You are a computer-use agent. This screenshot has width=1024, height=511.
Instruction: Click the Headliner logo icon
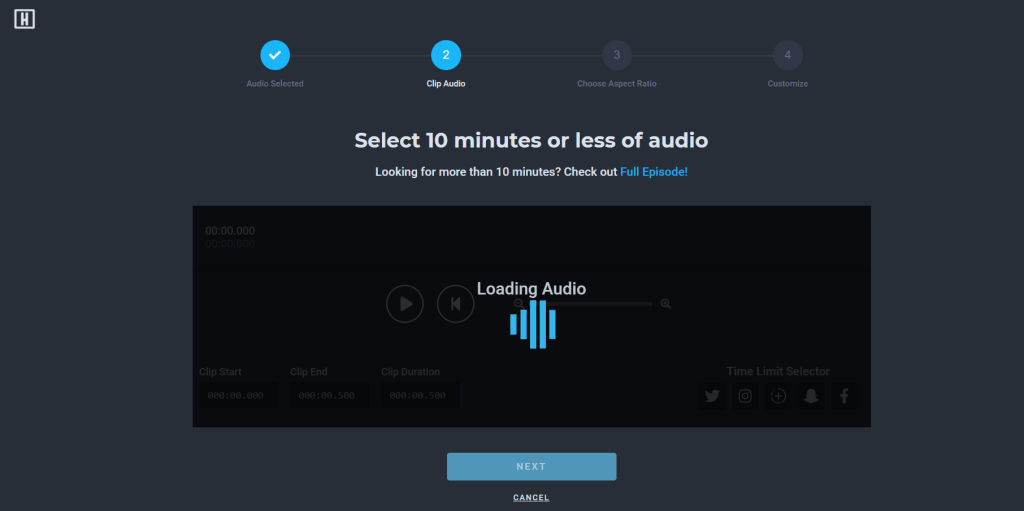[x=25, y=19]
